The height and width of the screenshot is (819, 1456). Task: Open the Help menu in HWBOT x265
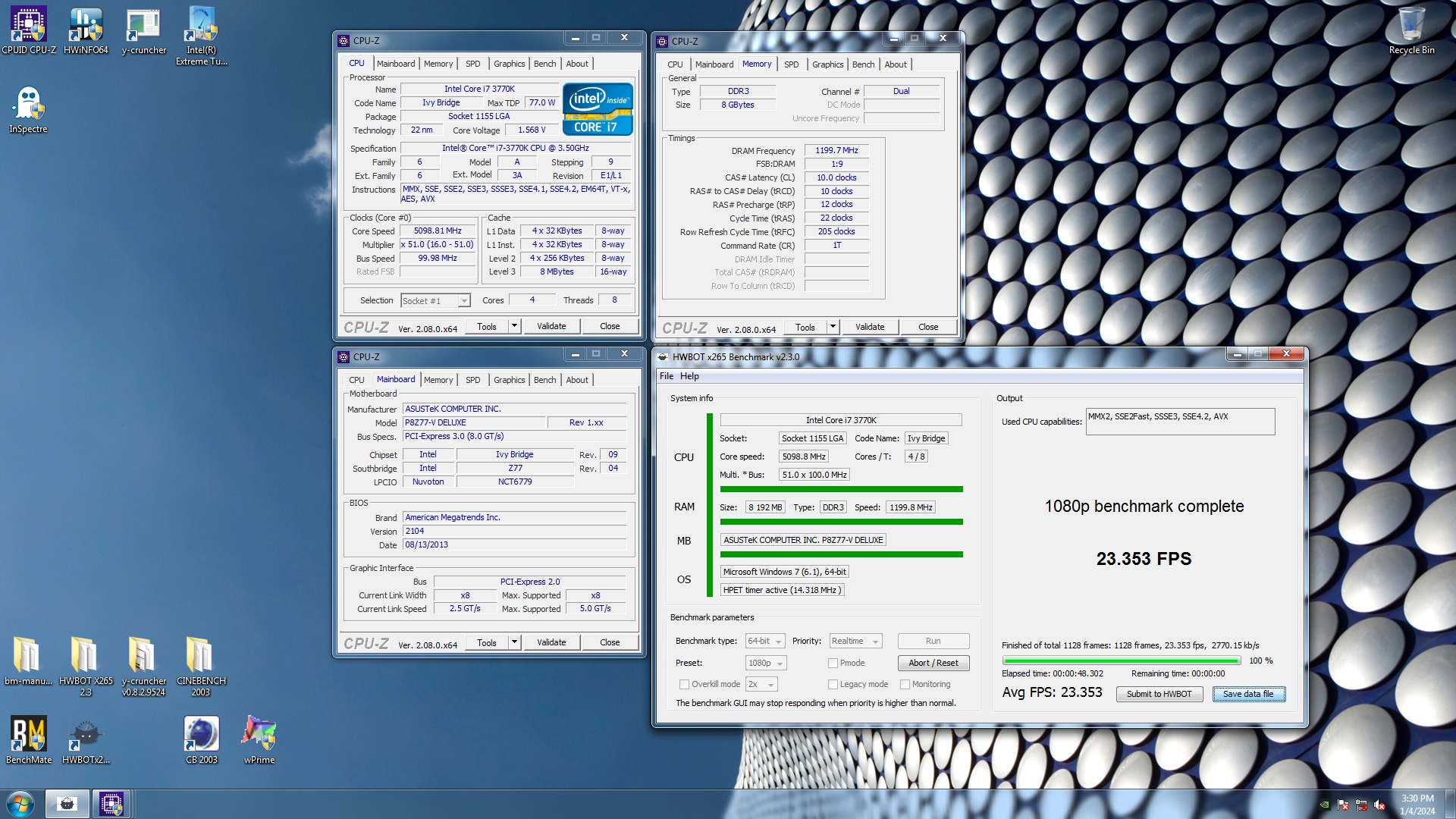tap(689, 376)
